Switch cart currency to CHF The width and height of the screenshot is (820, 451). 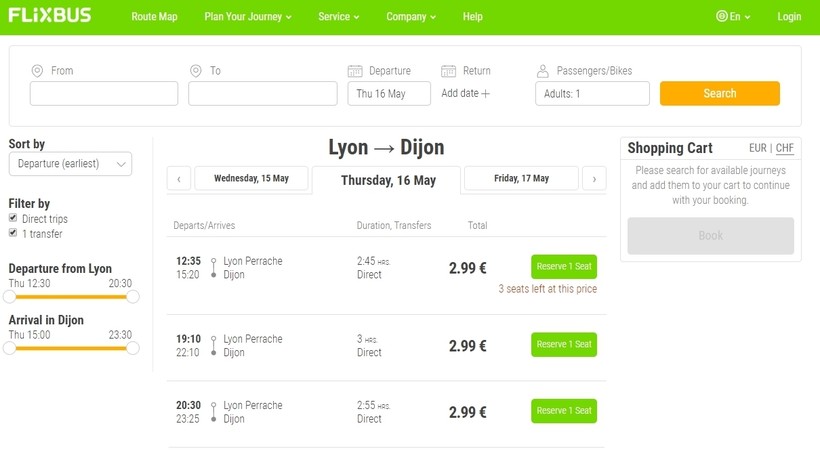click(x=784, y=148)
